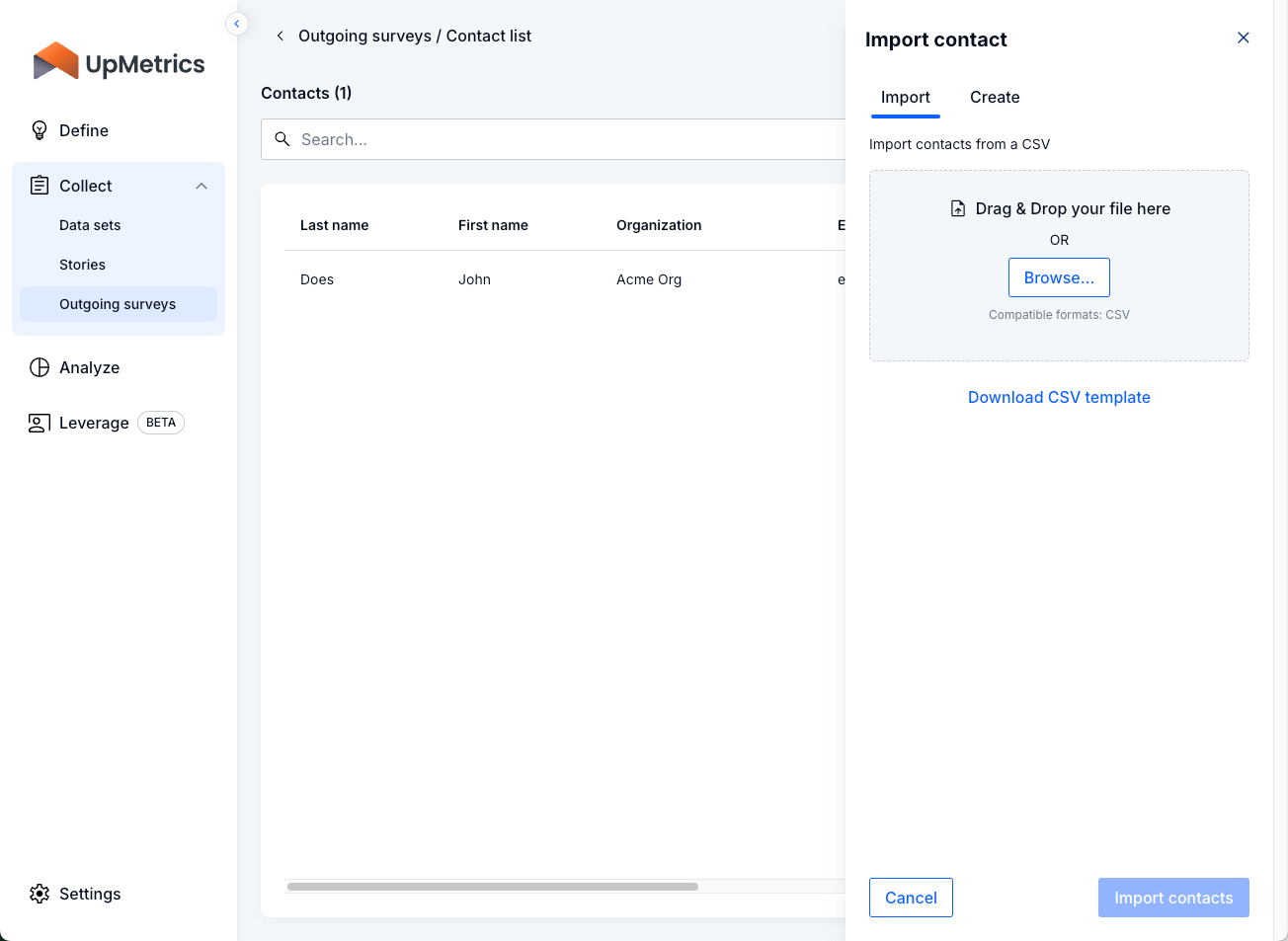Viewport: 1288px width, 941px height.
Task: Open Data sets in the sidebar
Action: (90, 225)
